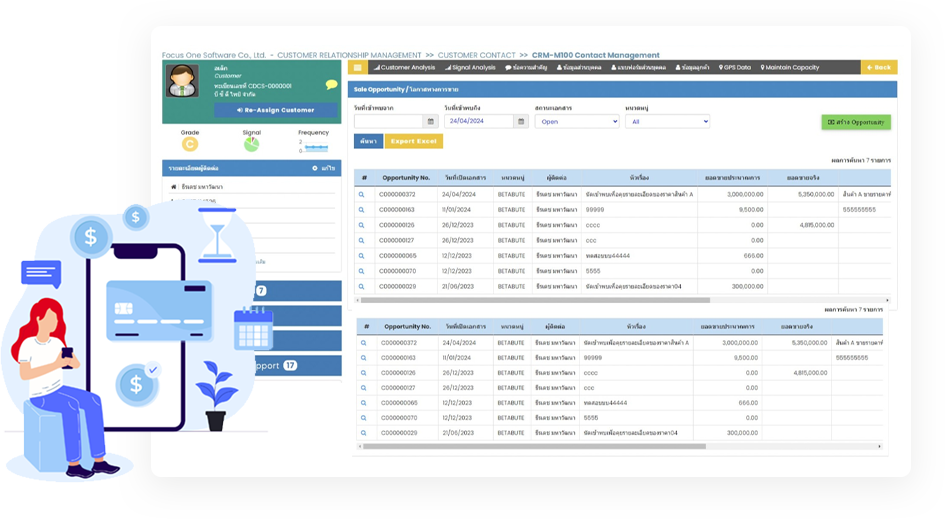945x519 pixels.
Task: Click the Frequency mini chart
Action: point(313,146)
